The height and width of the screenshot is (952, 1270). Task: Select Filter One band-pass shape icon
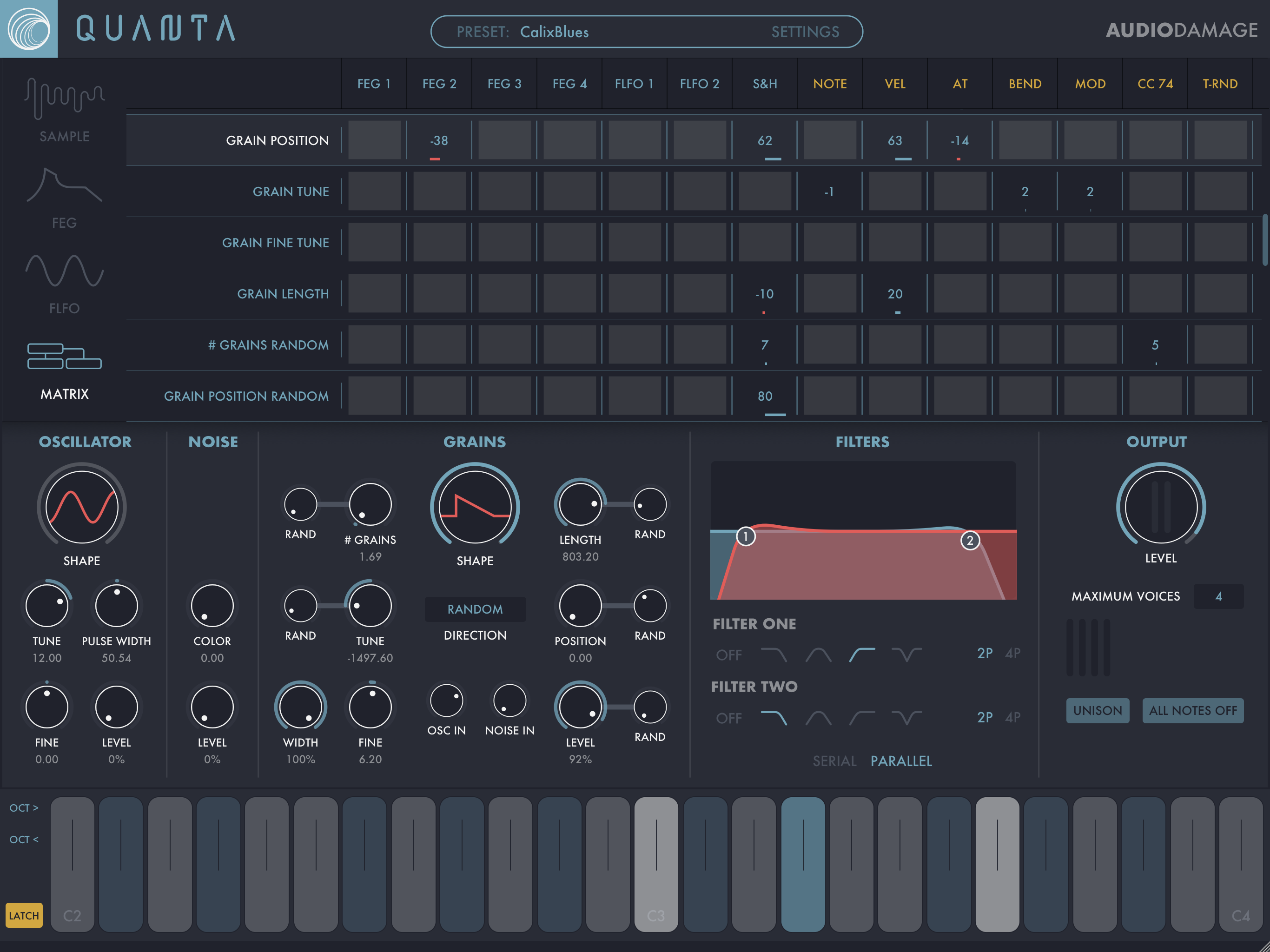[818, 654]
